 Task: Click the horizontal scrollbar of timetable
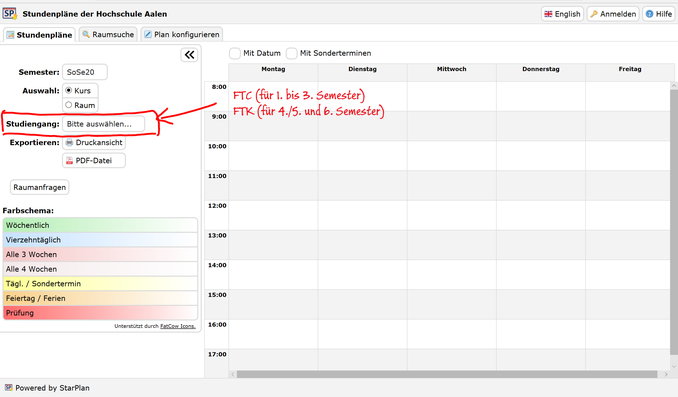click(447, 374)
